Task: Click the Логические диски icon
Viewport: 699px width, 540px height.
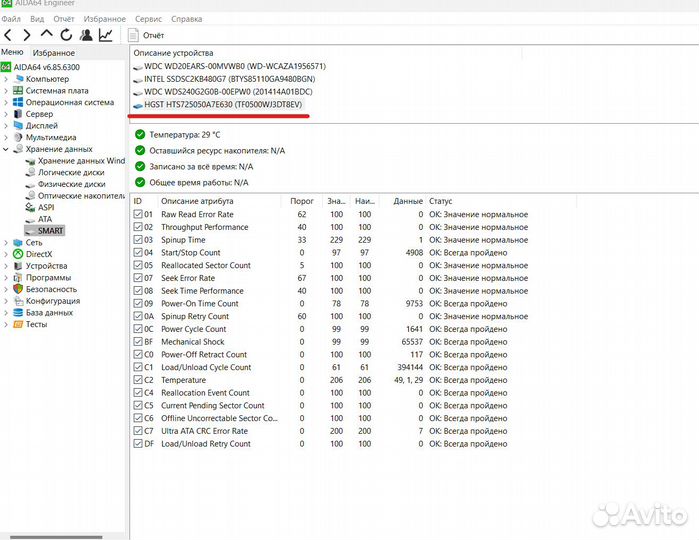Action: (x=30, y=172)
